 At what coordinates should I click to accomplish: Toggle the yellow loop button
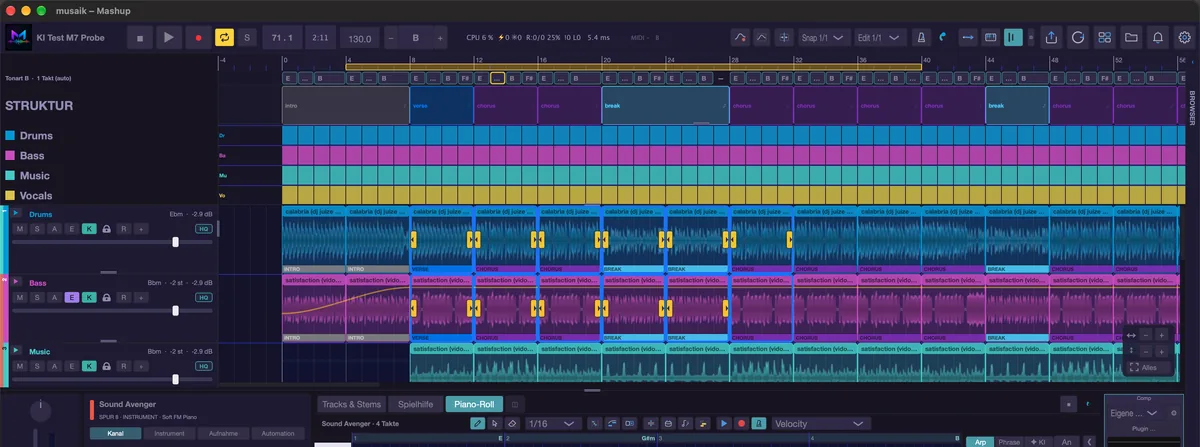[x=225, y=38]
